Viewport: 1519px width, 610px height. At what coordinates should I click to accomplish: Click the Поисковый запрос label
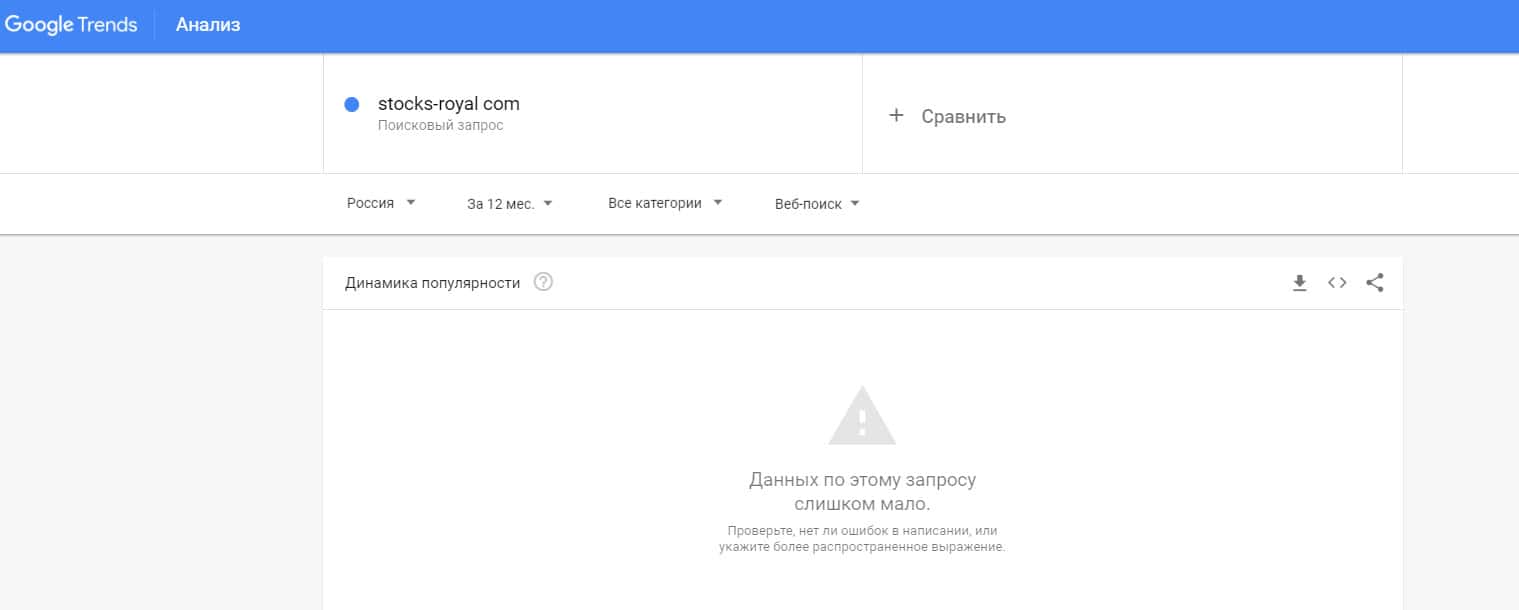[x=440, y=126]
